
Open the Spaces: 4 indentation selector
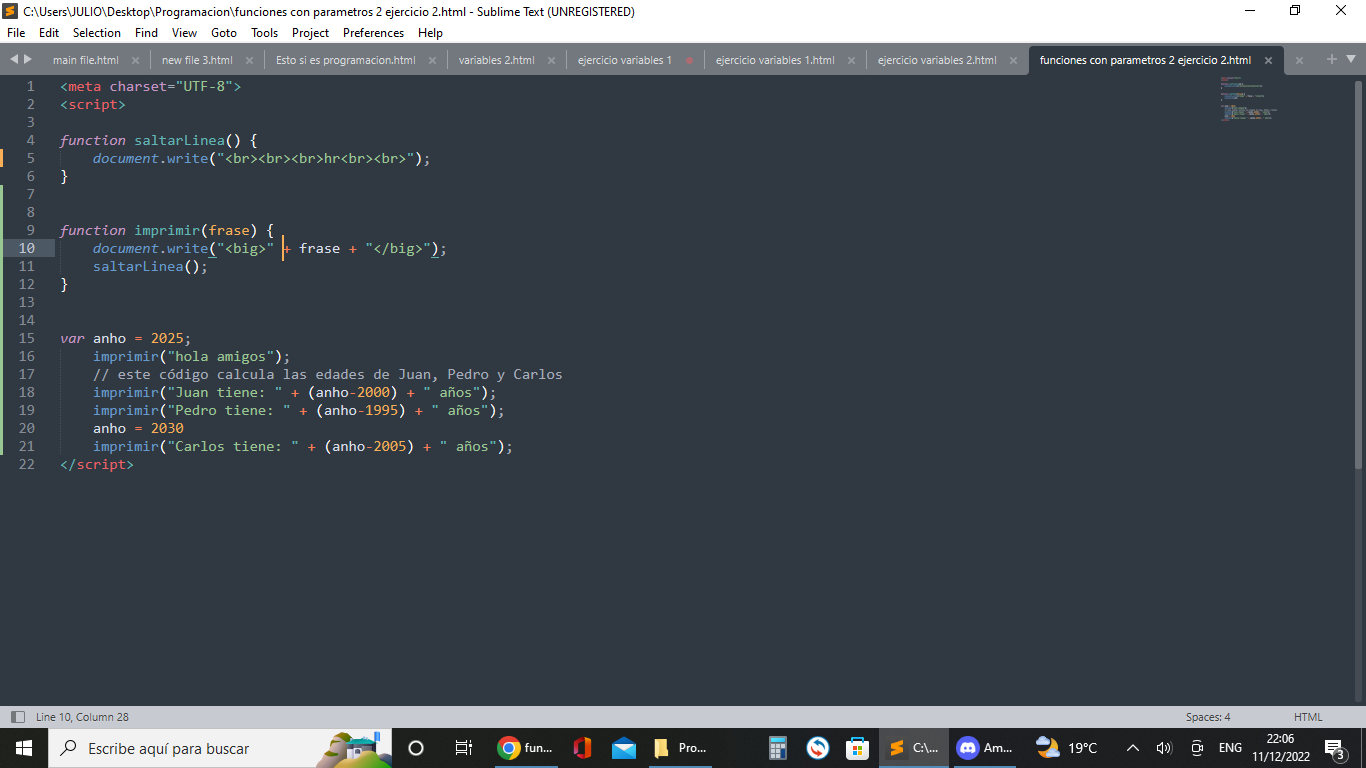click(x=1208, y=717)
